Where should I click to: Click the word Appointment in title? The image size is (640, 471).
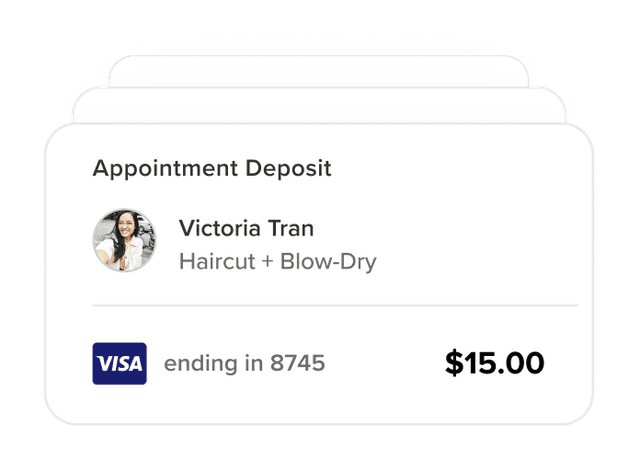(165, 169)
